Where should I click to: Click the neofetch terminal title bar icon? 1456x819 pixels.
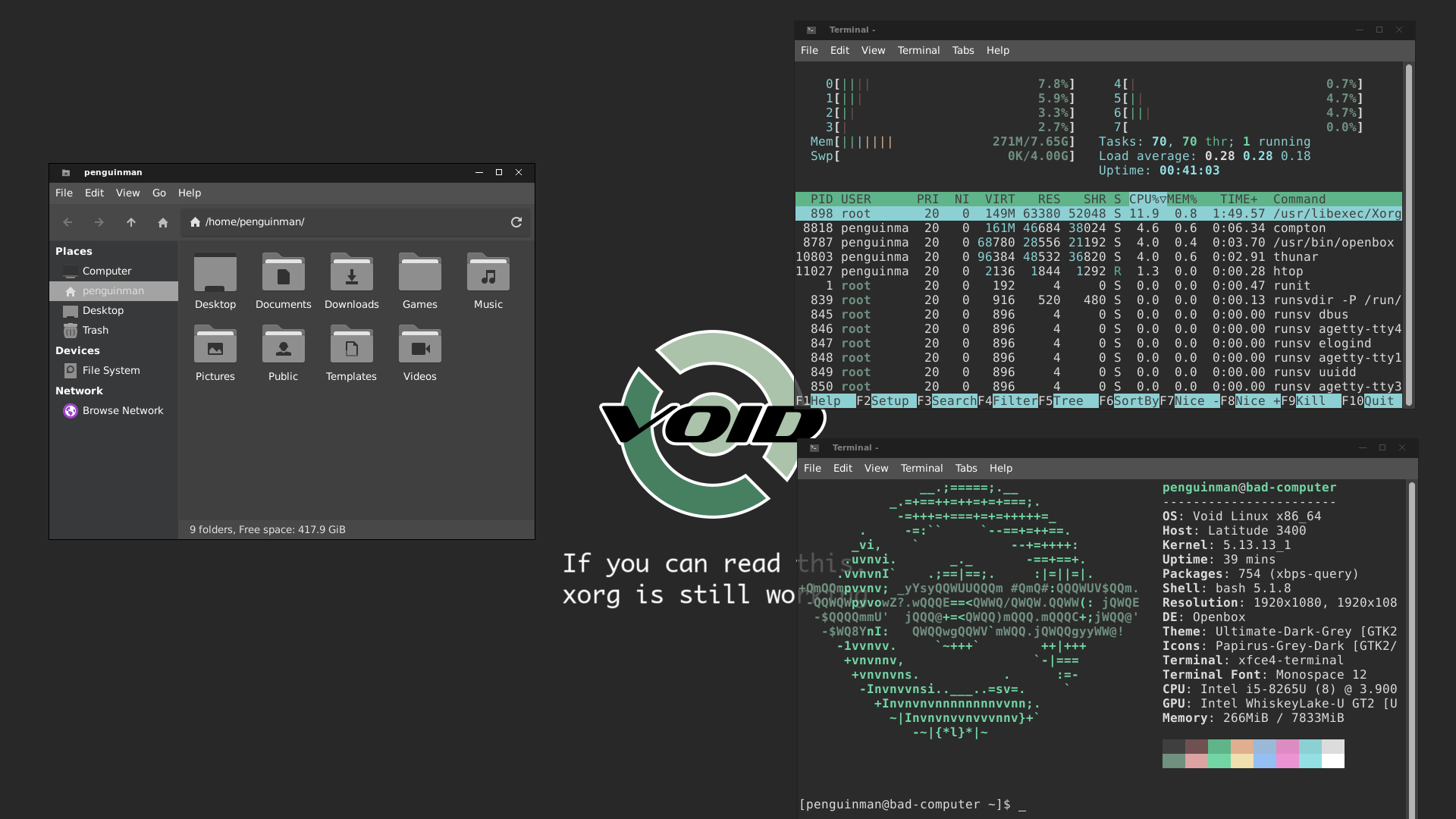click(814, 448)
